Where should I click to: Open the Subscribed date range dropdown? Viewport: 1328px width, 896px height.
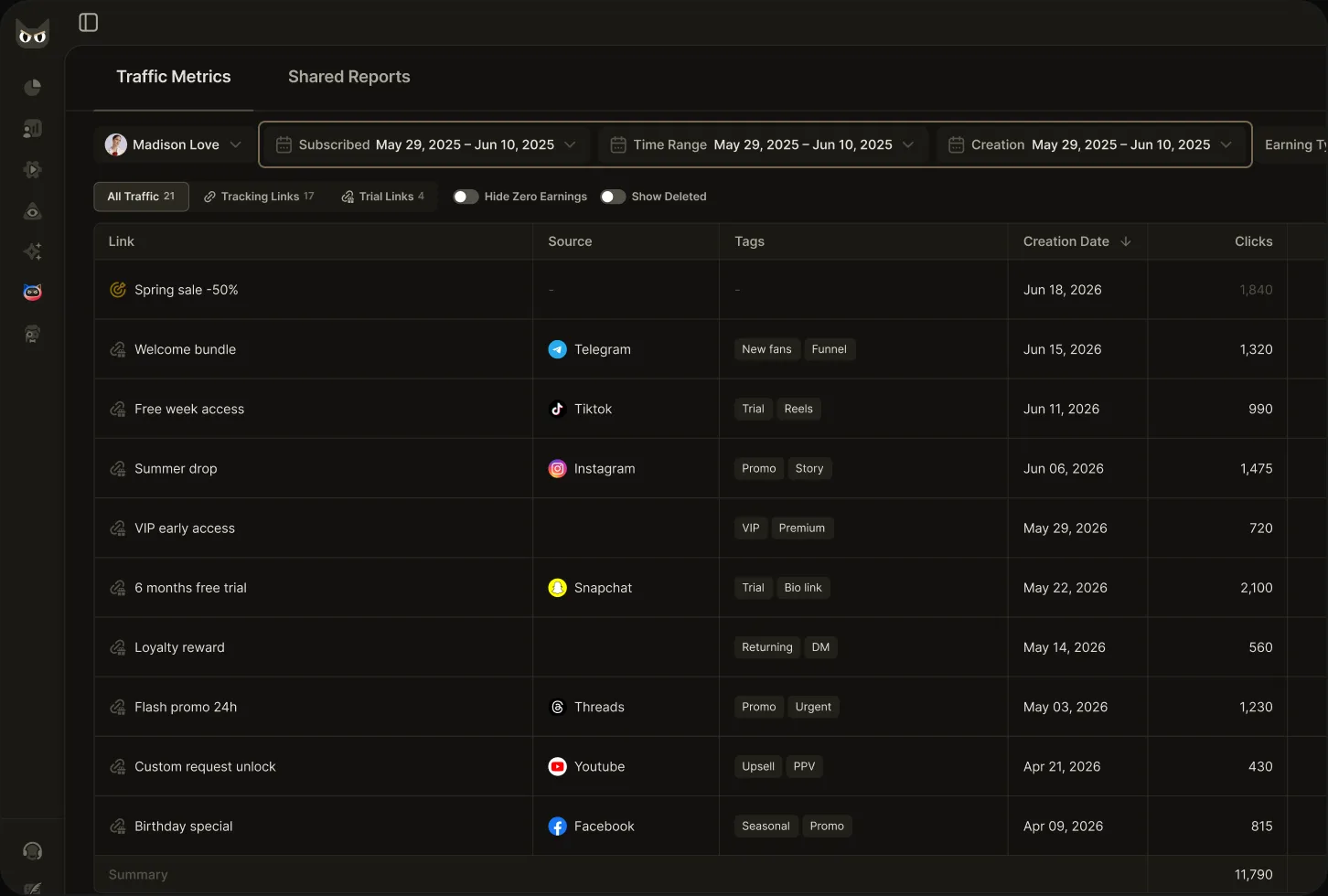coord(426,144)
